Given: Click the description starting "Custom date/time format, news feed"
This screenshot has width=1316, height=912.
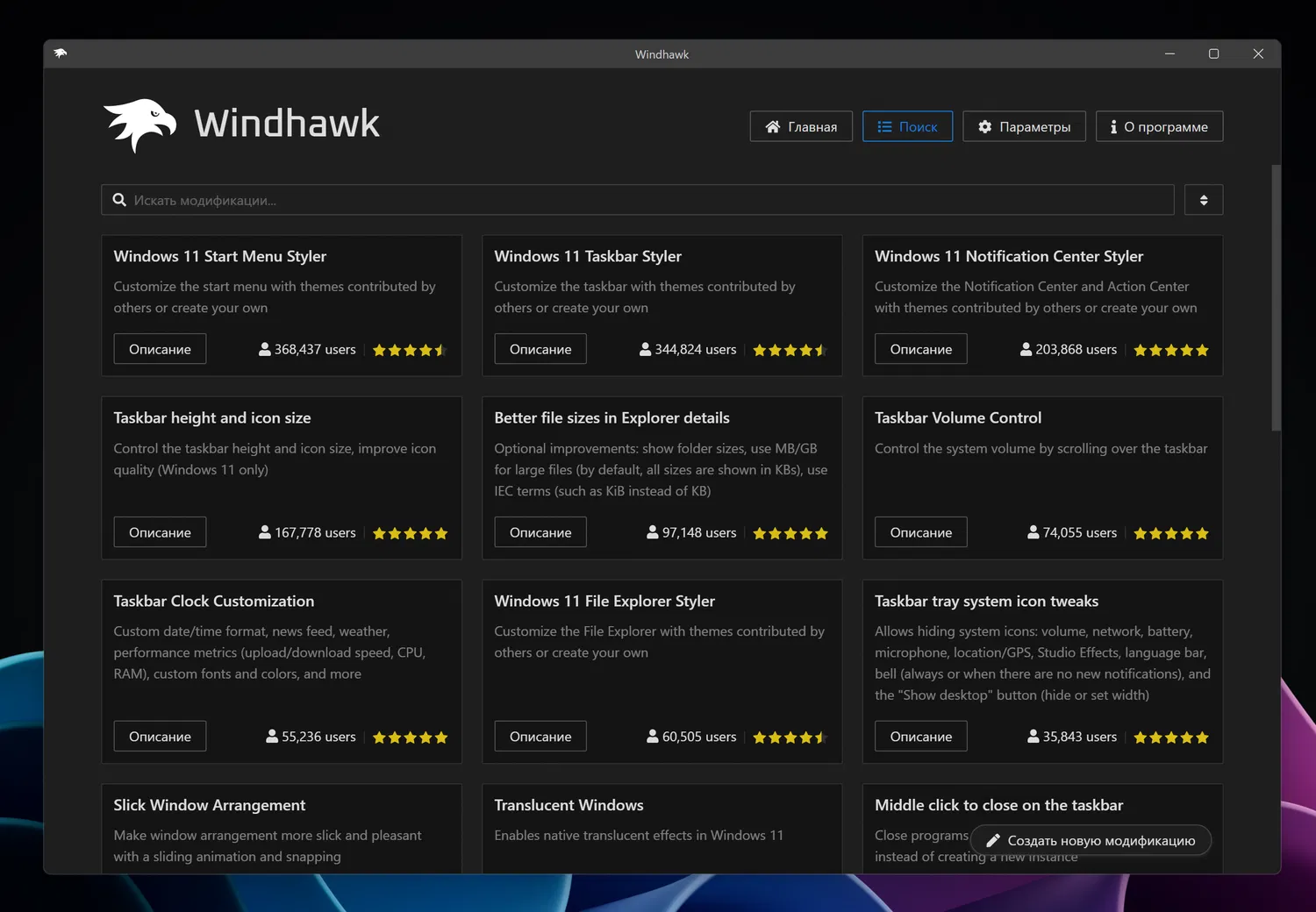Looking at the screenshot, I should 269,652.
